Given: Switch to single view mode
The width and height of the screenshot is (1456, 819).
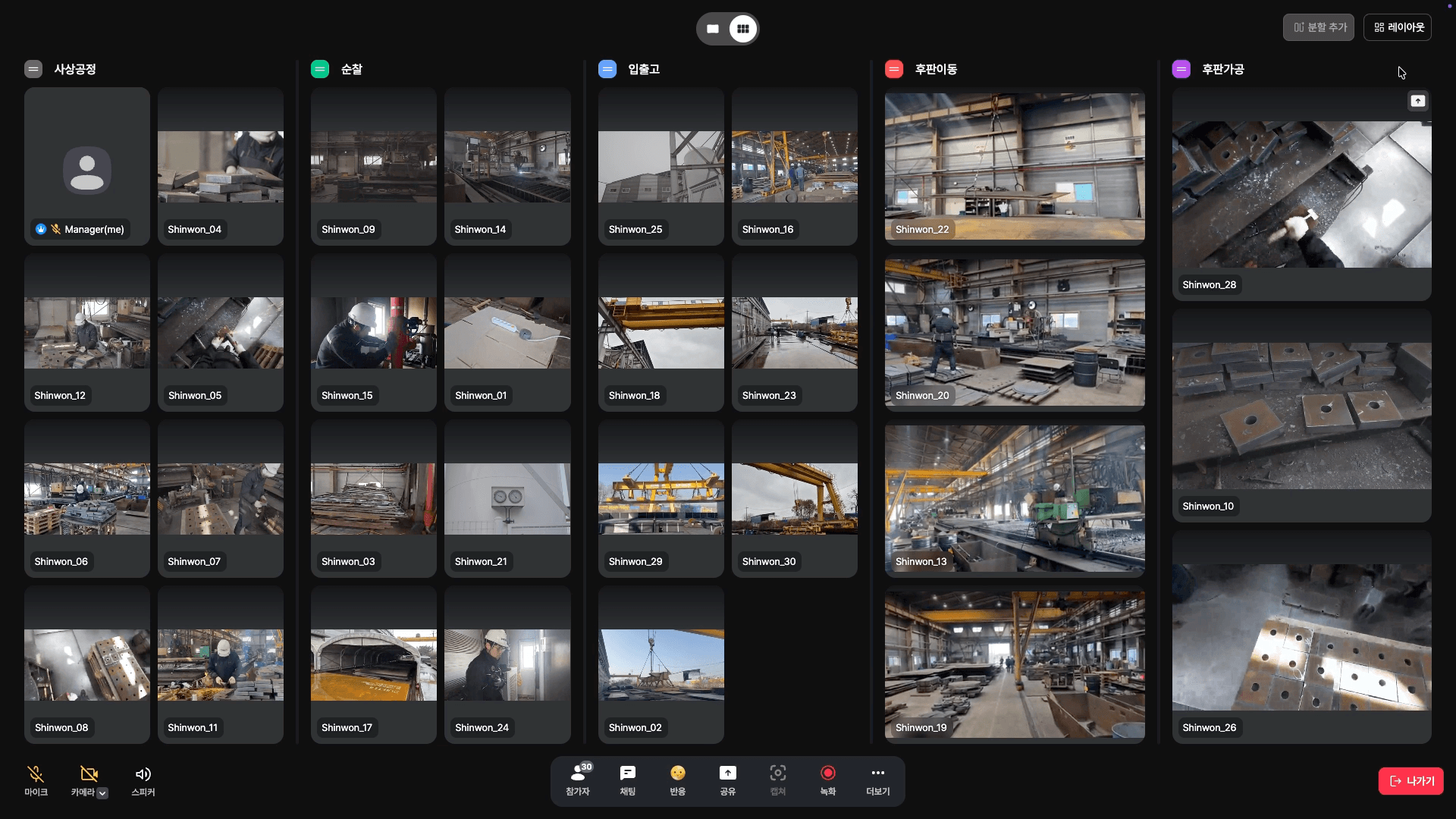Looking at the screenshot, I should [x=713, y=29].
